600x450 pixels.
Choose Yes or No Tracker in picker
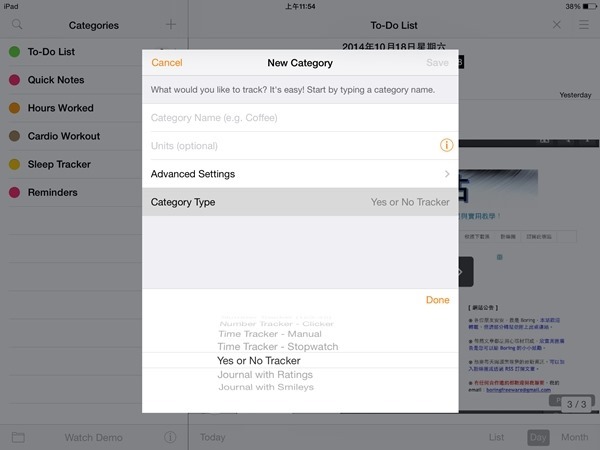pyautogui.click(x=259, y=361)
